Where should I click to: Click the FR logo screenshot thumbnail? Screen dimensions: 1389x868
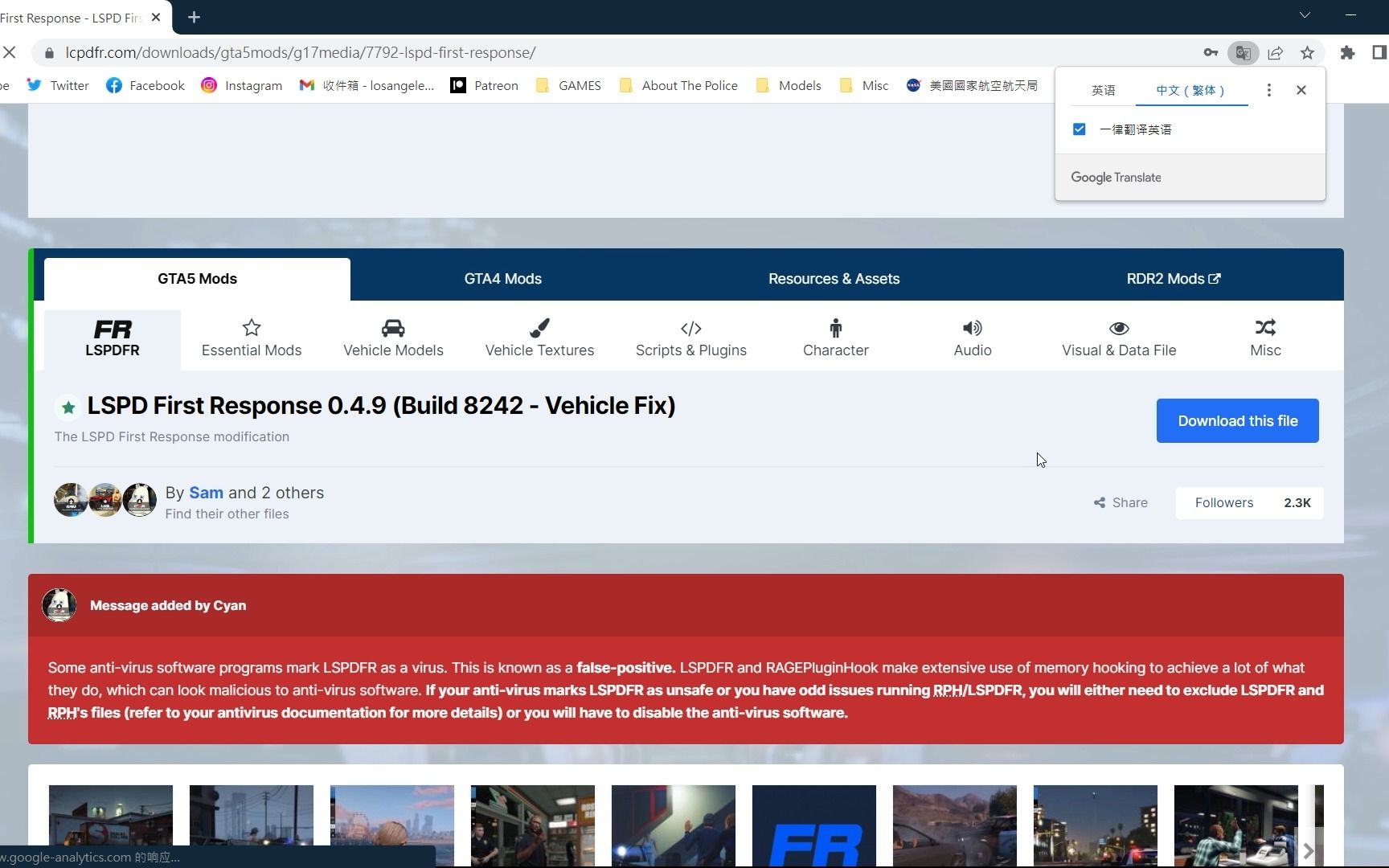pyautogui.click(x=813, y=826)
